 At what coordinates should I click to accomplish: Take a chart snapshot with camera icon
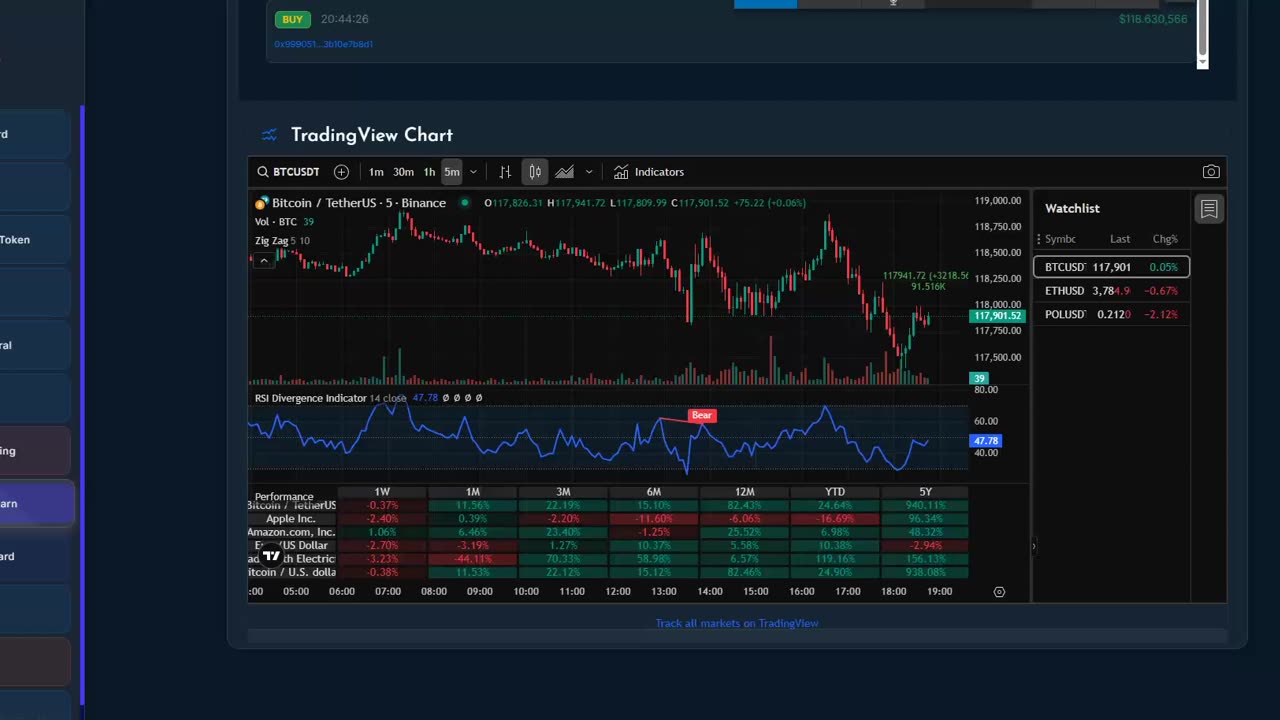[x=1211, y=172]
